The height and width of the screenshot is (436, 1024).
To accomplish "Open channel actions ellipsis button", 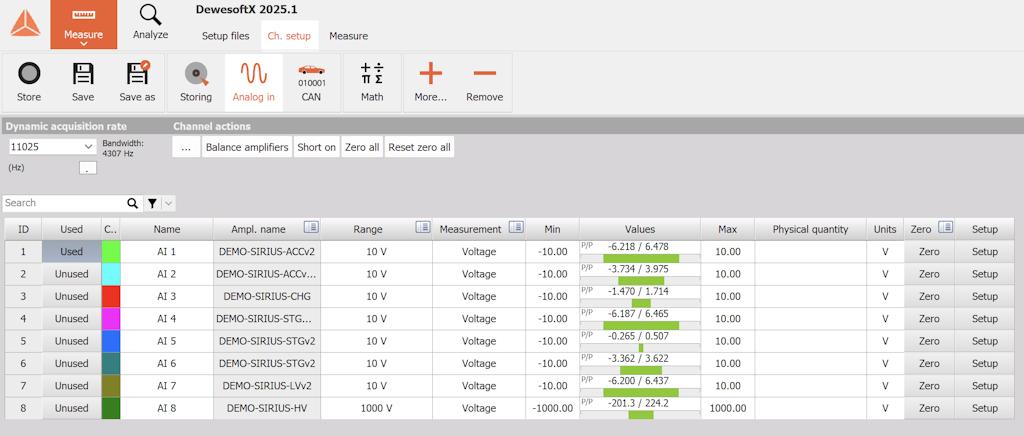I will tap(186, 147).
